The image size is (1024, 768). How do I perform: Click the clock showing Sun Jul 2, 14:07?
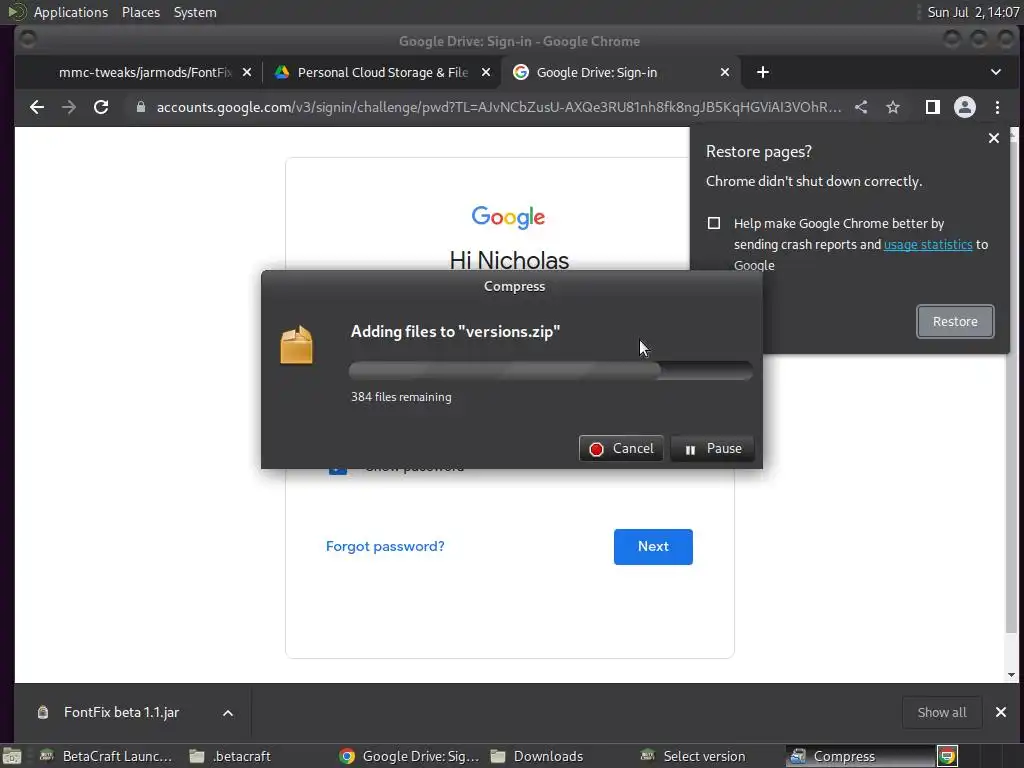[973, 12]
